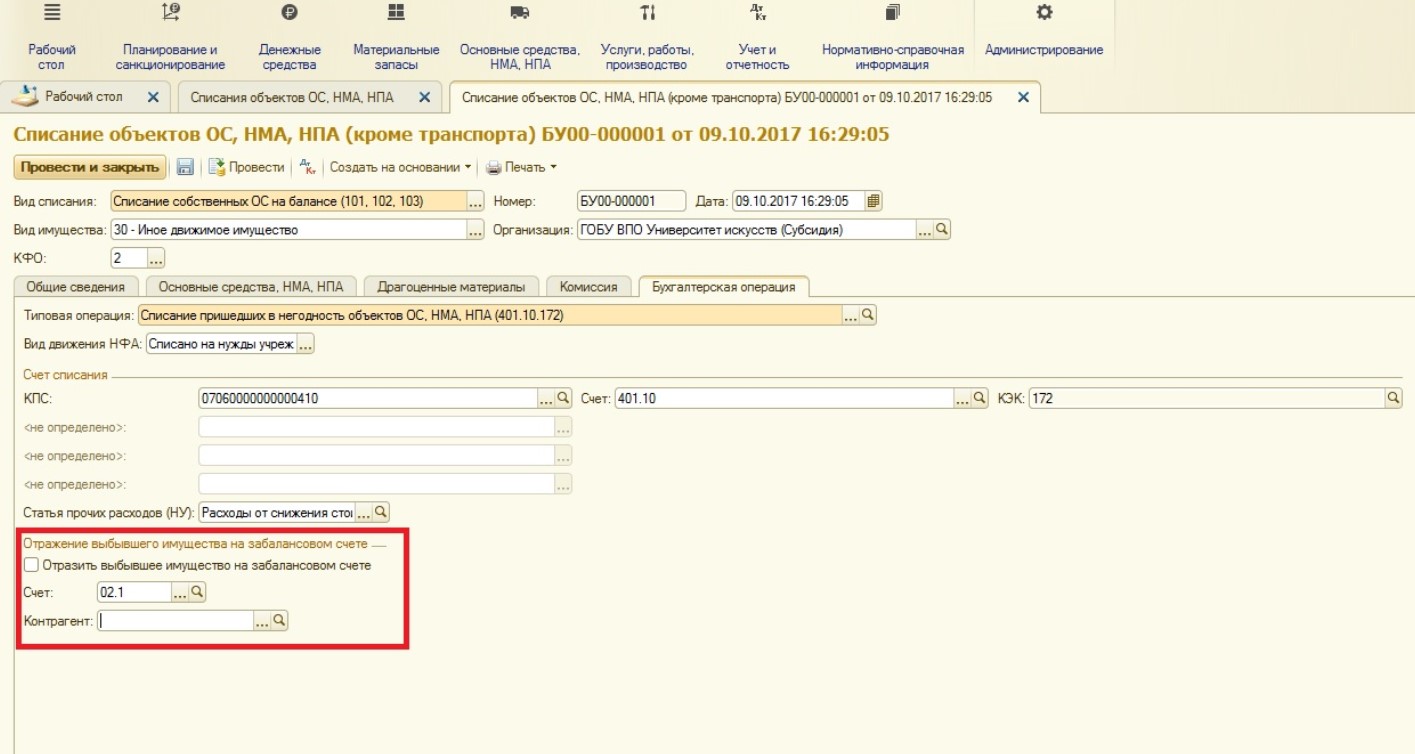Switch to the Общие сведения tab

[75, 287]
